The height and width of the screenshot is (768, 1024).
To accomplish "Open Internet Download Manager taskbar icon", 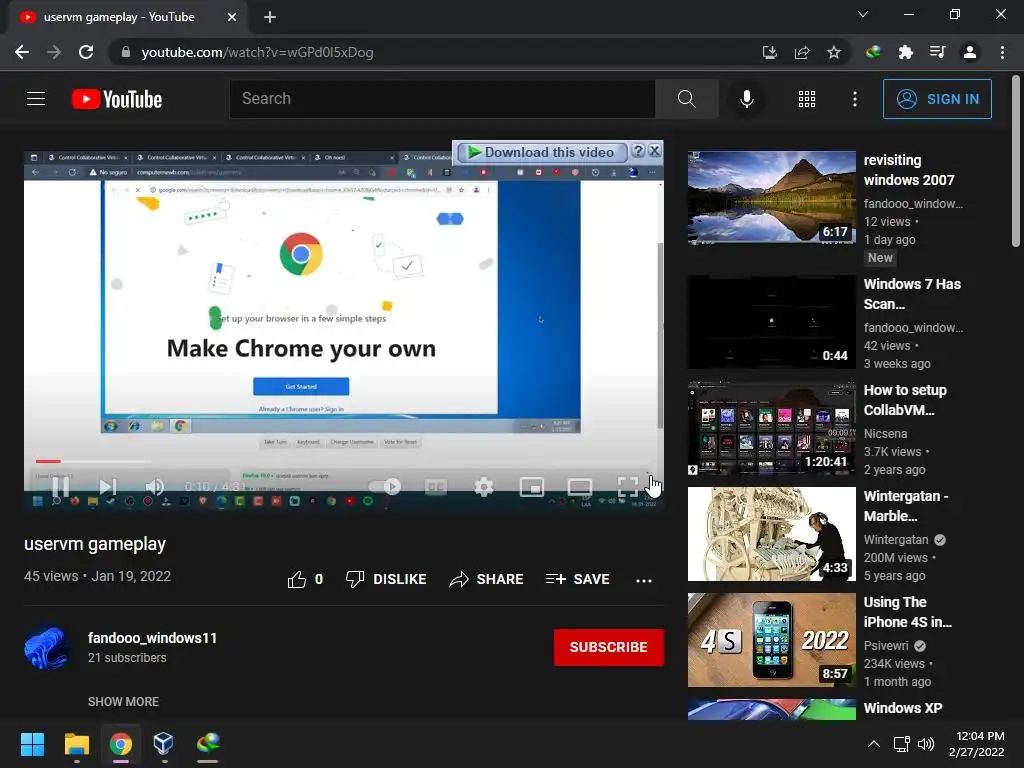I will [208, 744].
